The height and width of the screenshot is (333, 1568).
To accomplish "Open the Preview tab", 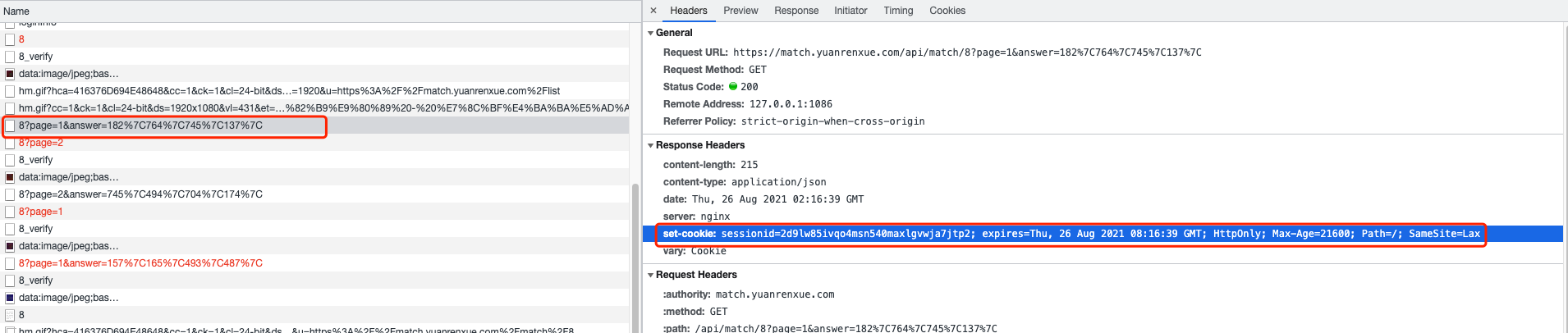I will (740, 11).
